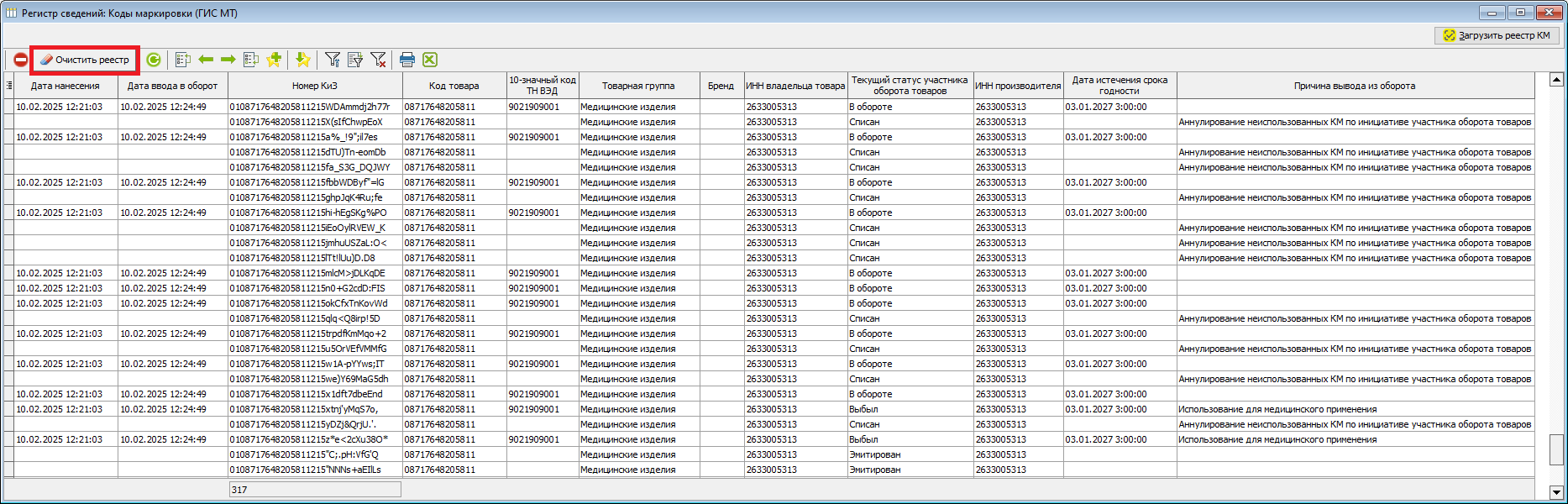
Task: Click the star with green plus icon
Action: click(274, 60)
